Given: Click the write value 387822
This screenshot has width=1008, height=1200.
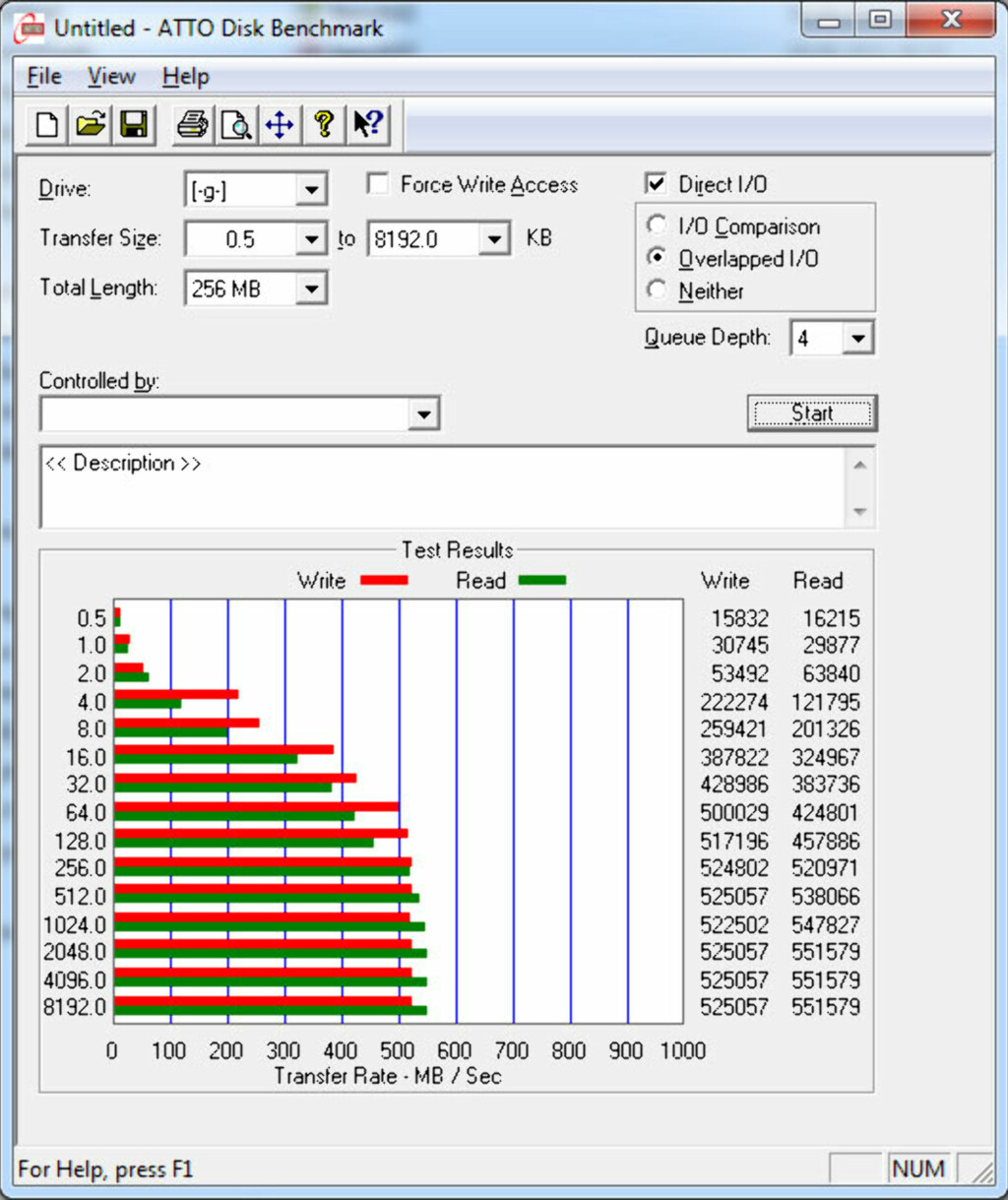Looking at the screenshot, I should [x=734, y=757].
